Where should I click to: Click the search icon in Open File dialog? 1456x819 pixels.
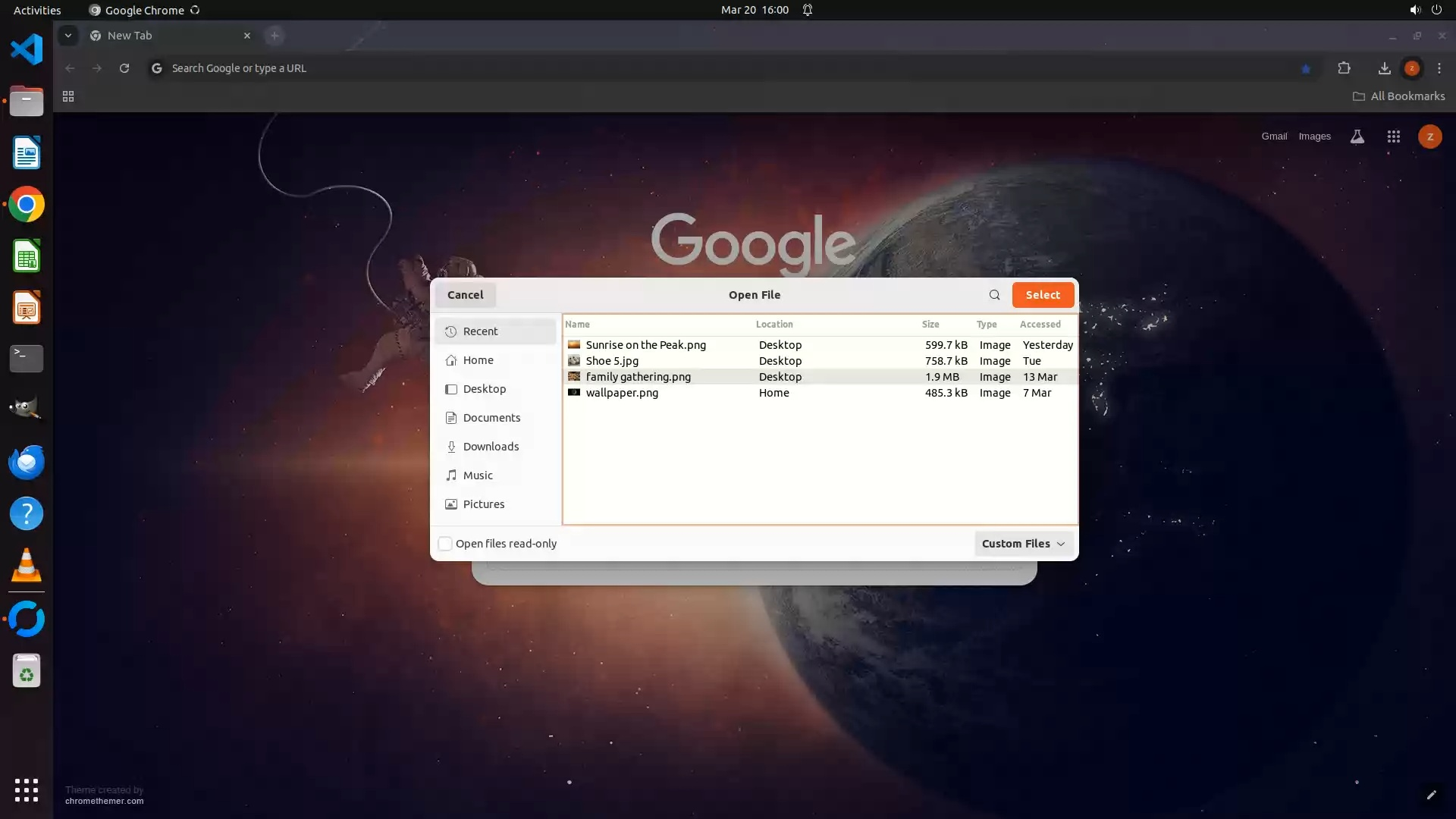tap(994, 295)
